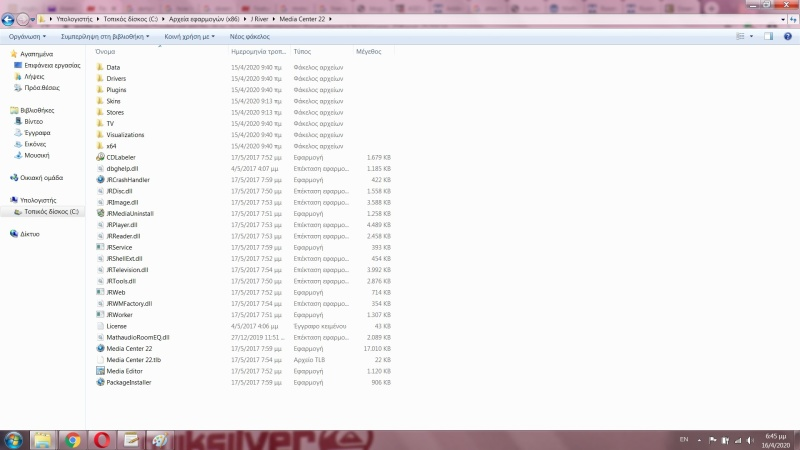
Task: Select the JRMediaUninstall icon
Action: pos(100,213)
